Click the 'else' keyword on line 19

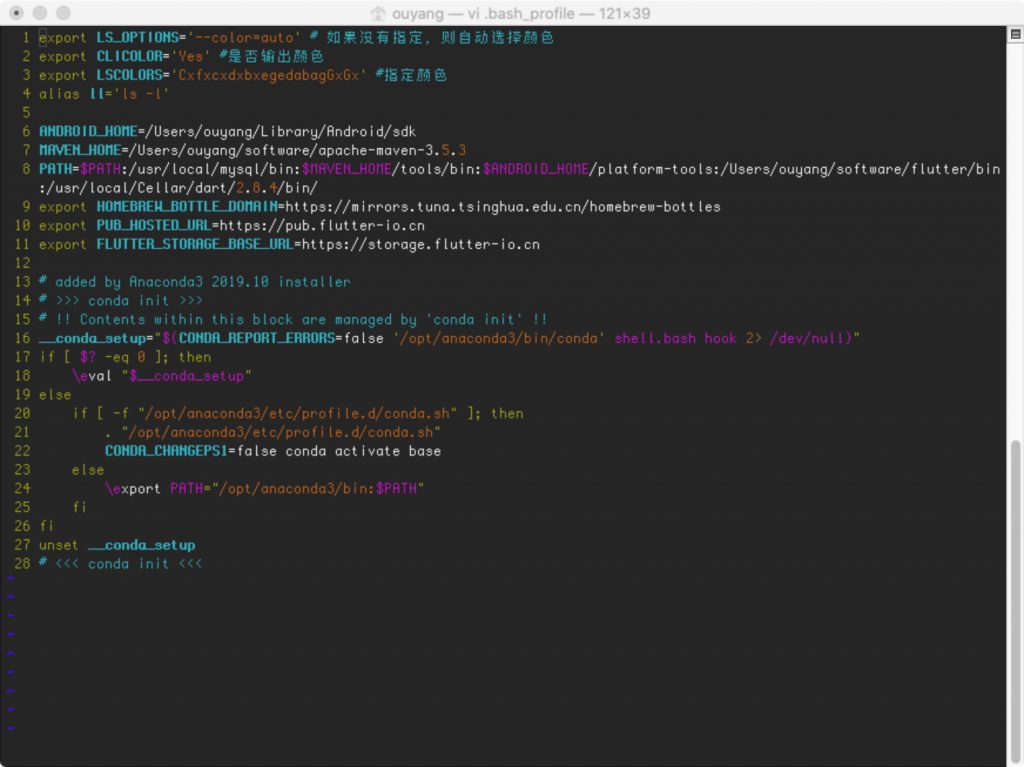tap(55, 395)
